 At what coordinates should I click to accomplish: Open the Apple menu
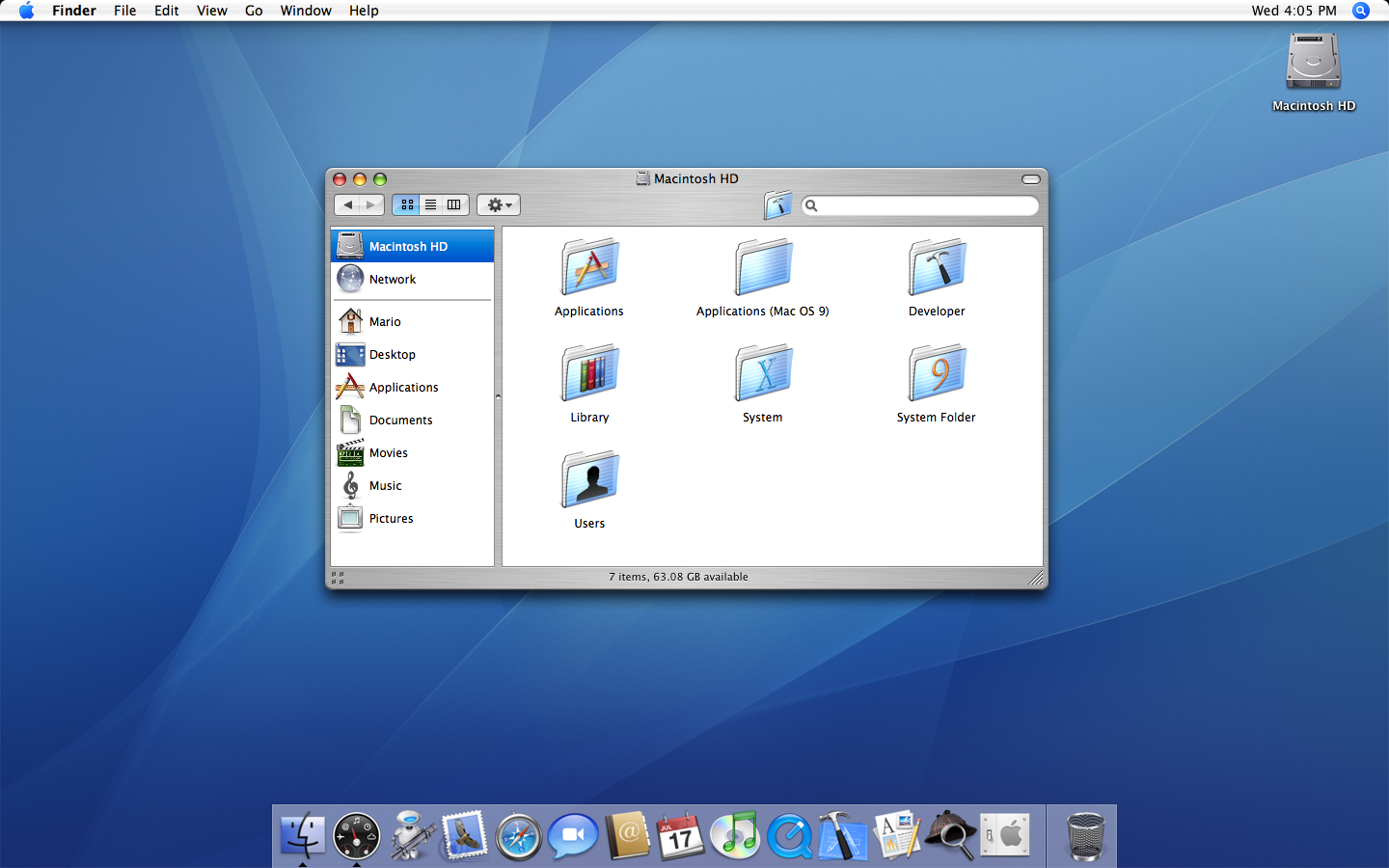[26, 11]
